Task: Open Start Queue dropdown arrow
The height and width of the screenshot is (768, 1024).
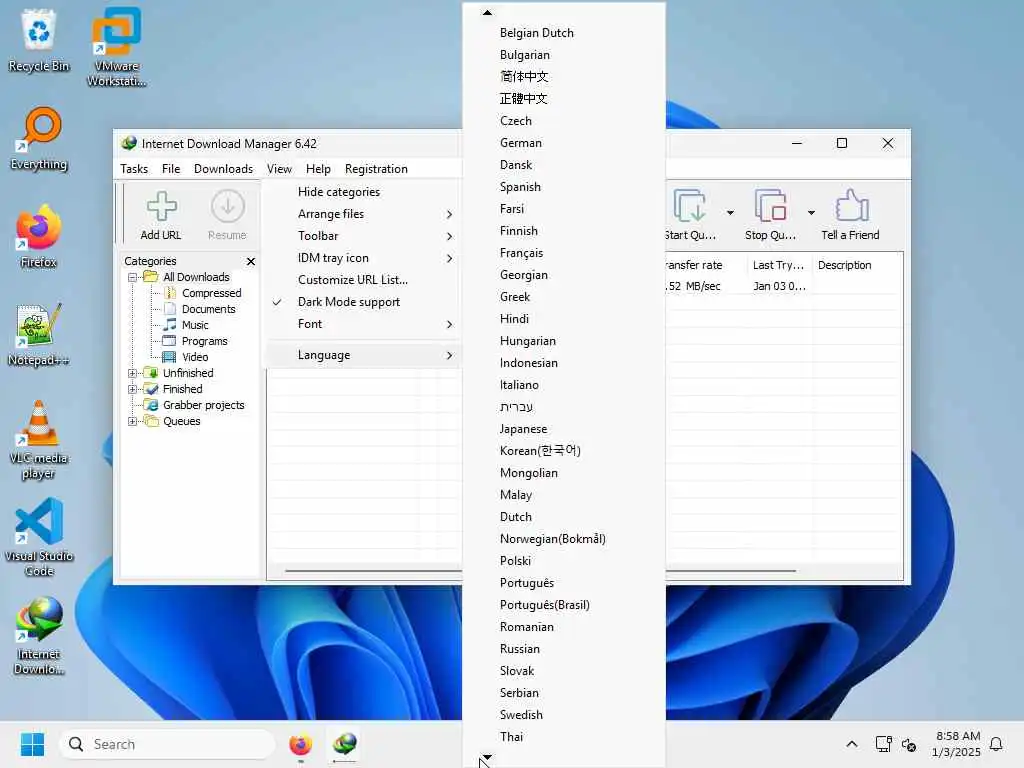Action: tap(730, 213)
